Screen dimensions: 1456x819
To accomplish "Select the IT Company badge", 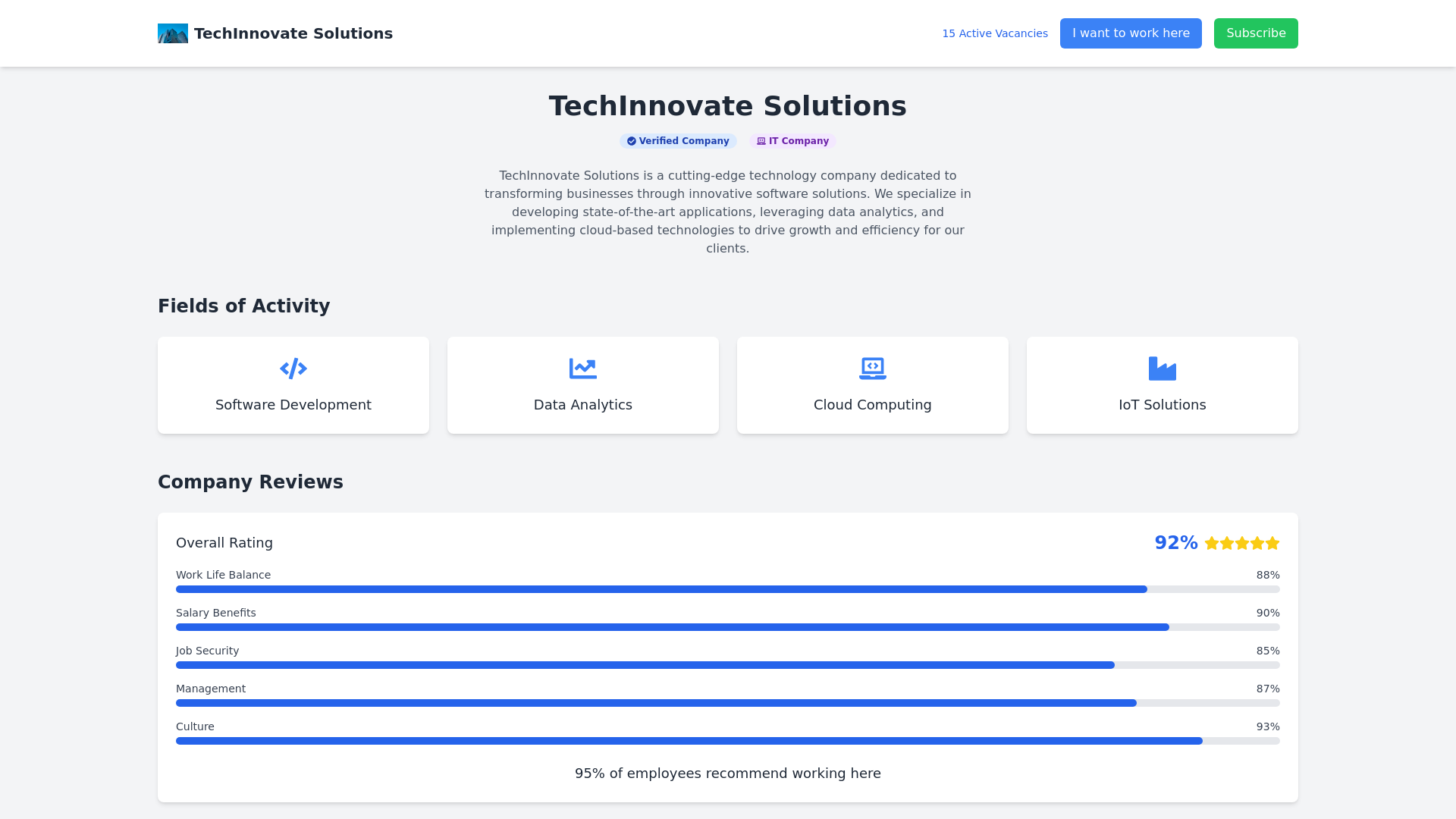I will (x=792, y=141).
